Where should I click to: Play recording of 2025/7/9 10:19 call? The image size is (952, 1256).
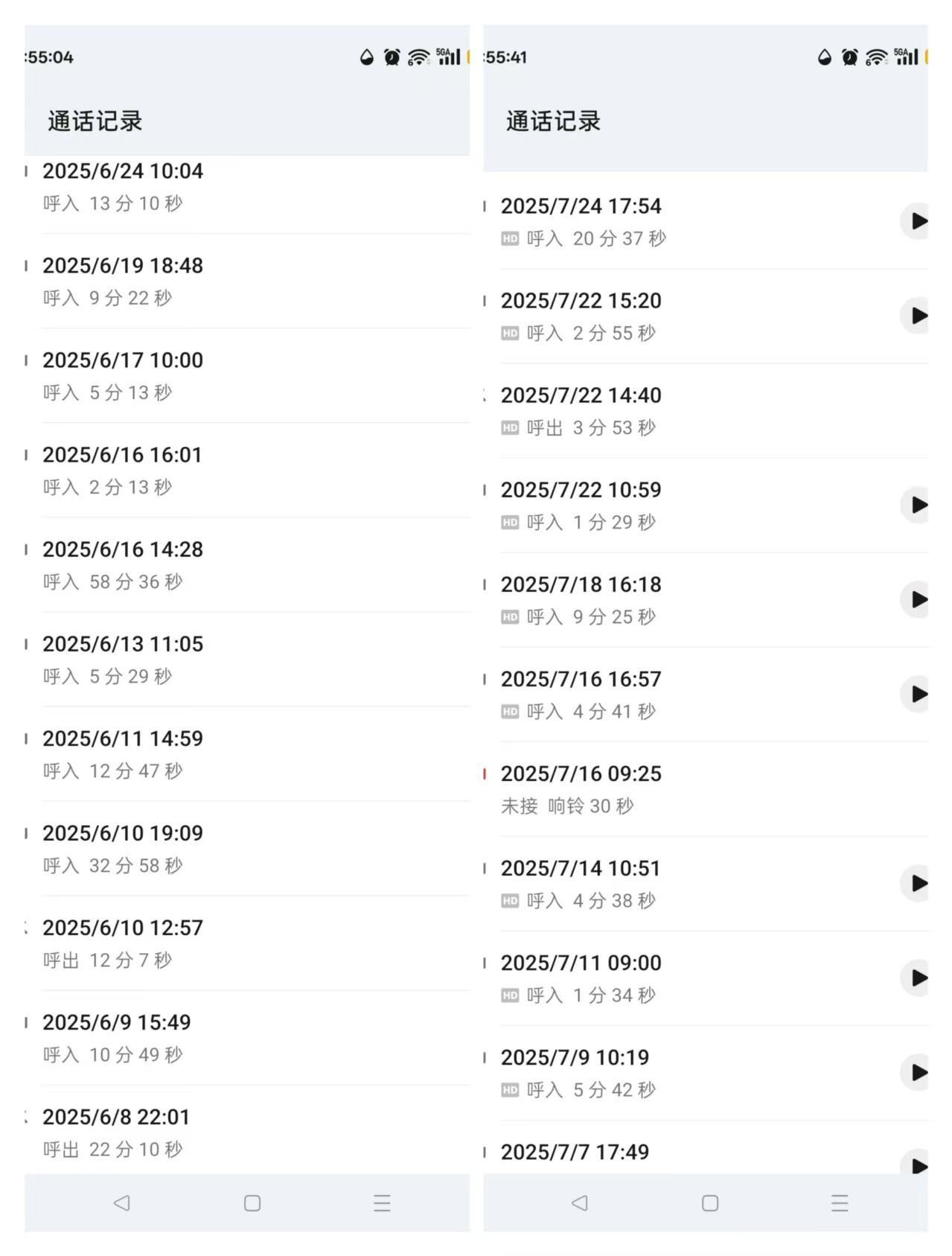[917, 1072]
